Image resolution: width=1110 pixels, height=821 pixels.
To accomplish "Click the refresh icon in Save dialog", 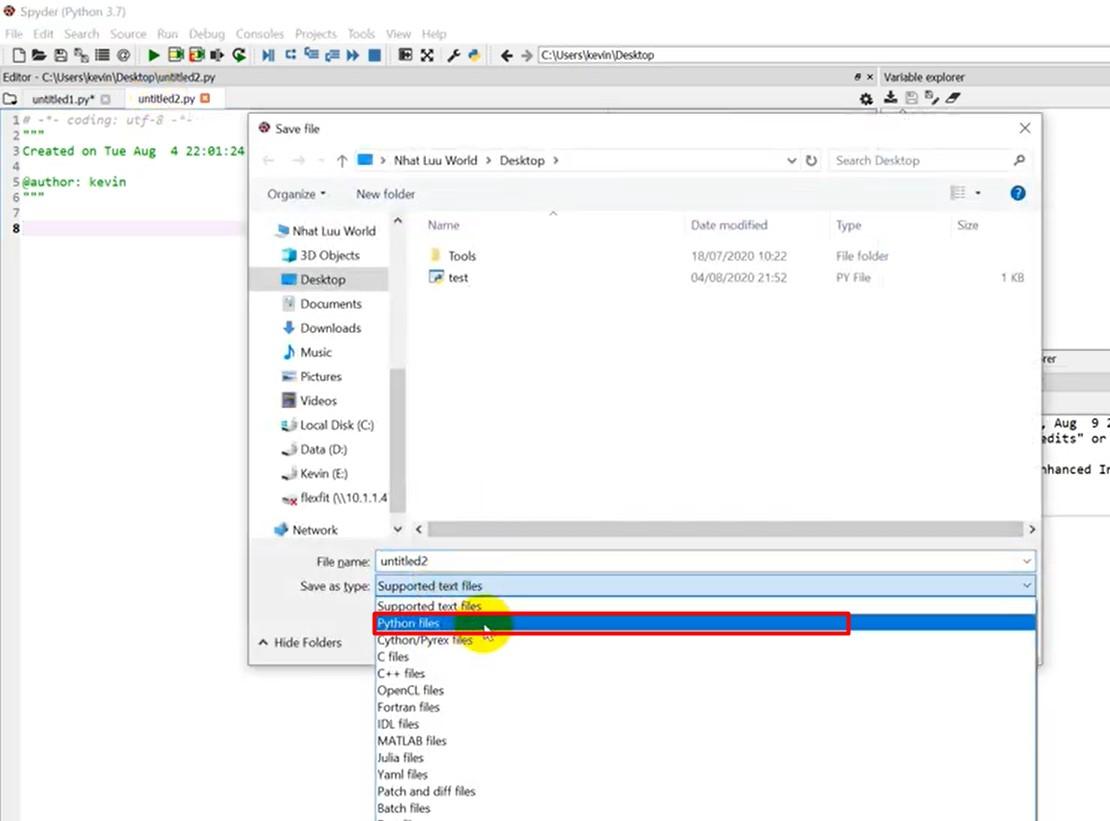I will 811,160.
